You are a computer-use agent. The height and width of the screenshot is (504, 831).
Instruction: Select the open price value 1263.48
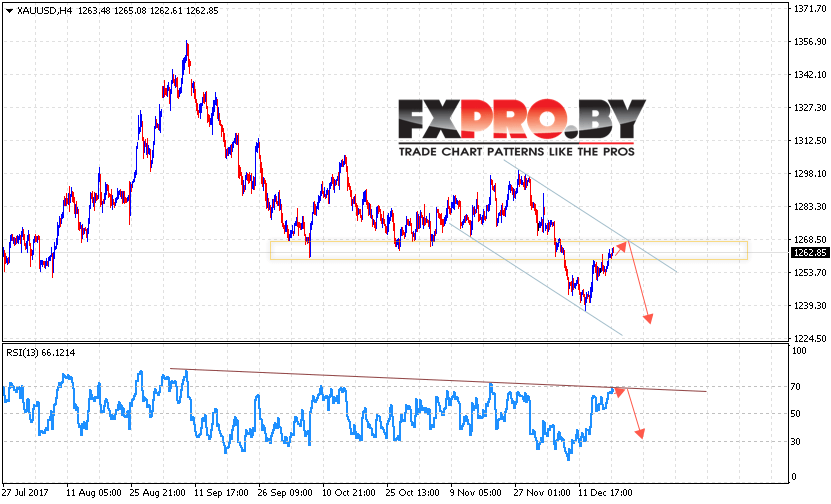[94, 11]
